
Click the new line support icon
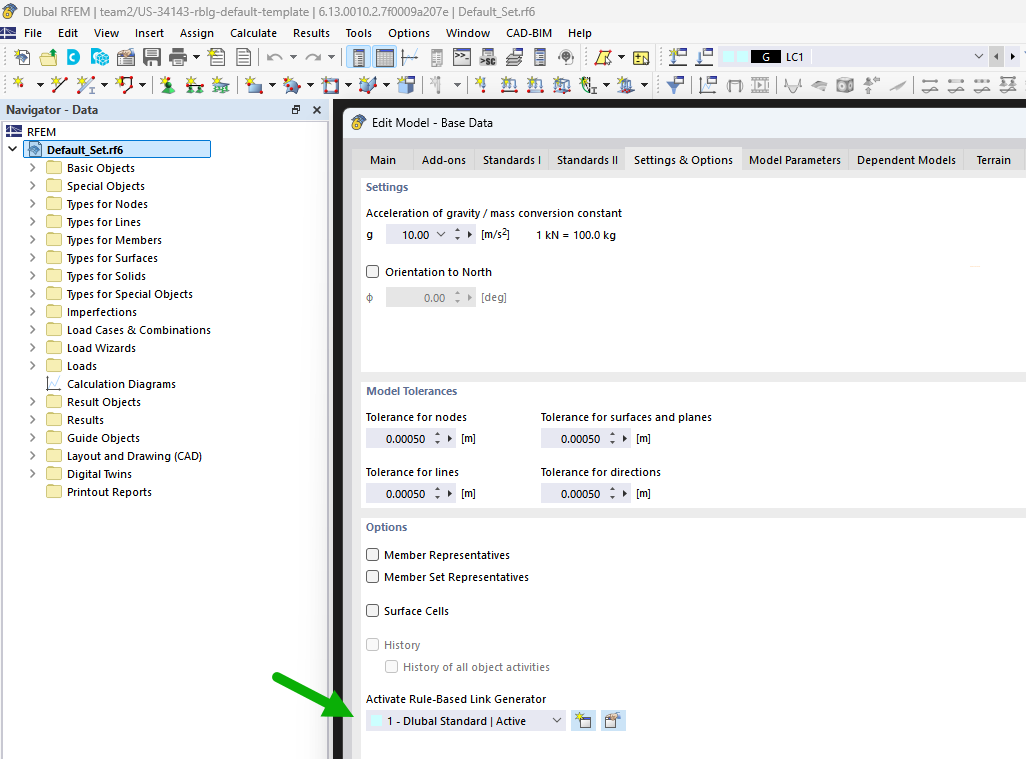[x=194, y=84]
